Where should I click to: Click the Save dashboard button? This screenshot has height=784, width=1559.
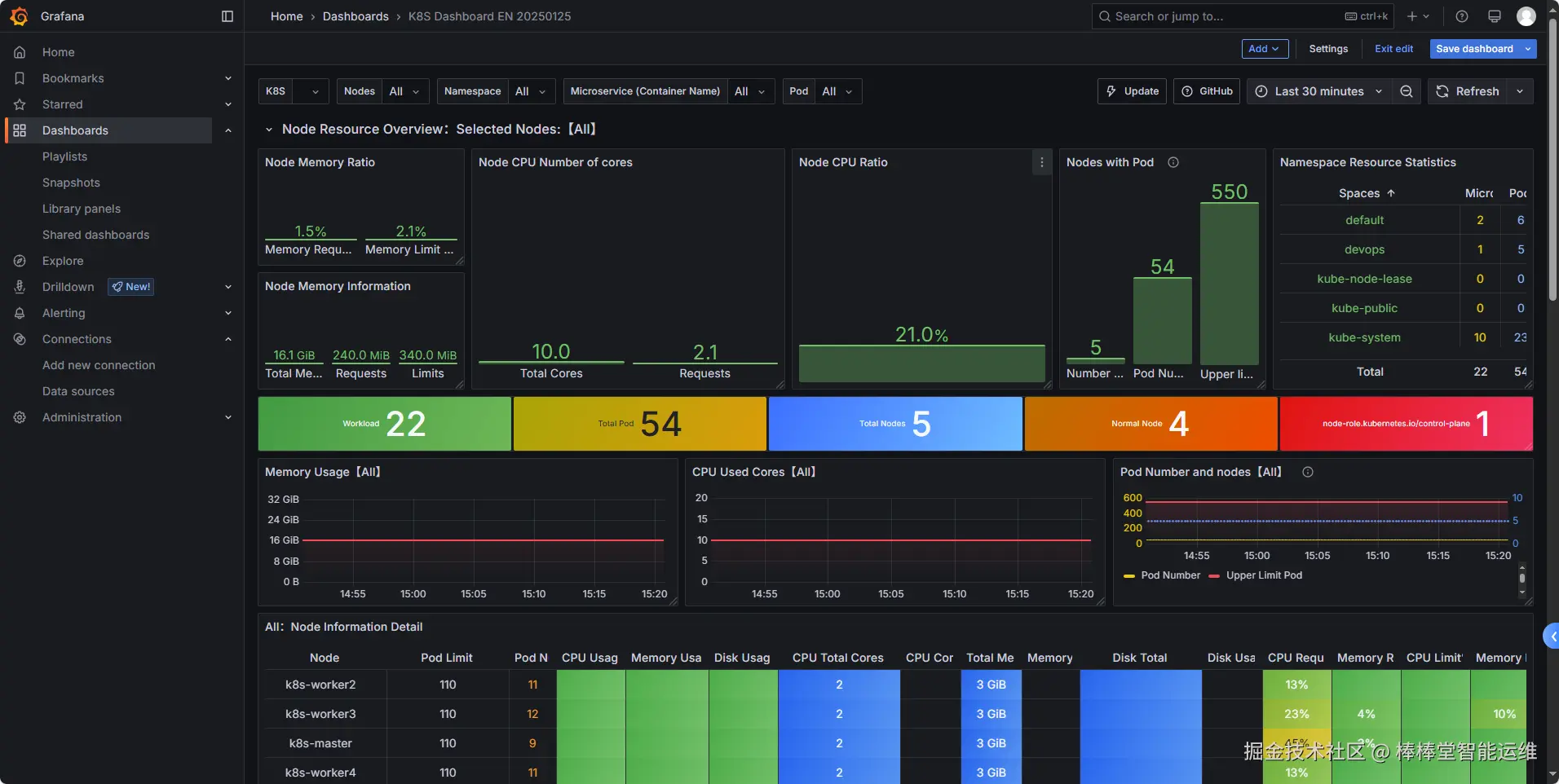click(1474, 49)
